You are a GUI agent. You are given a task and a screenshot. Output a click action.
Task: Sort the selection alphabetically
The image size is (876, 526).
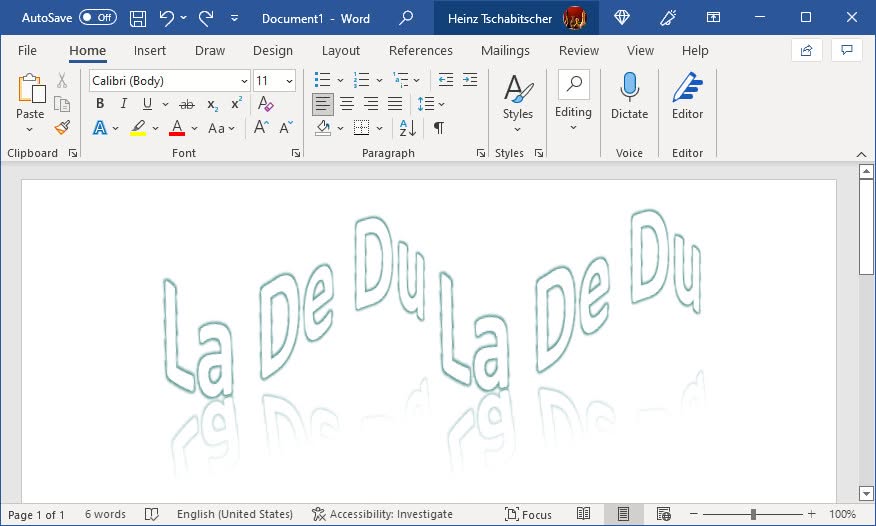(408, 128)
